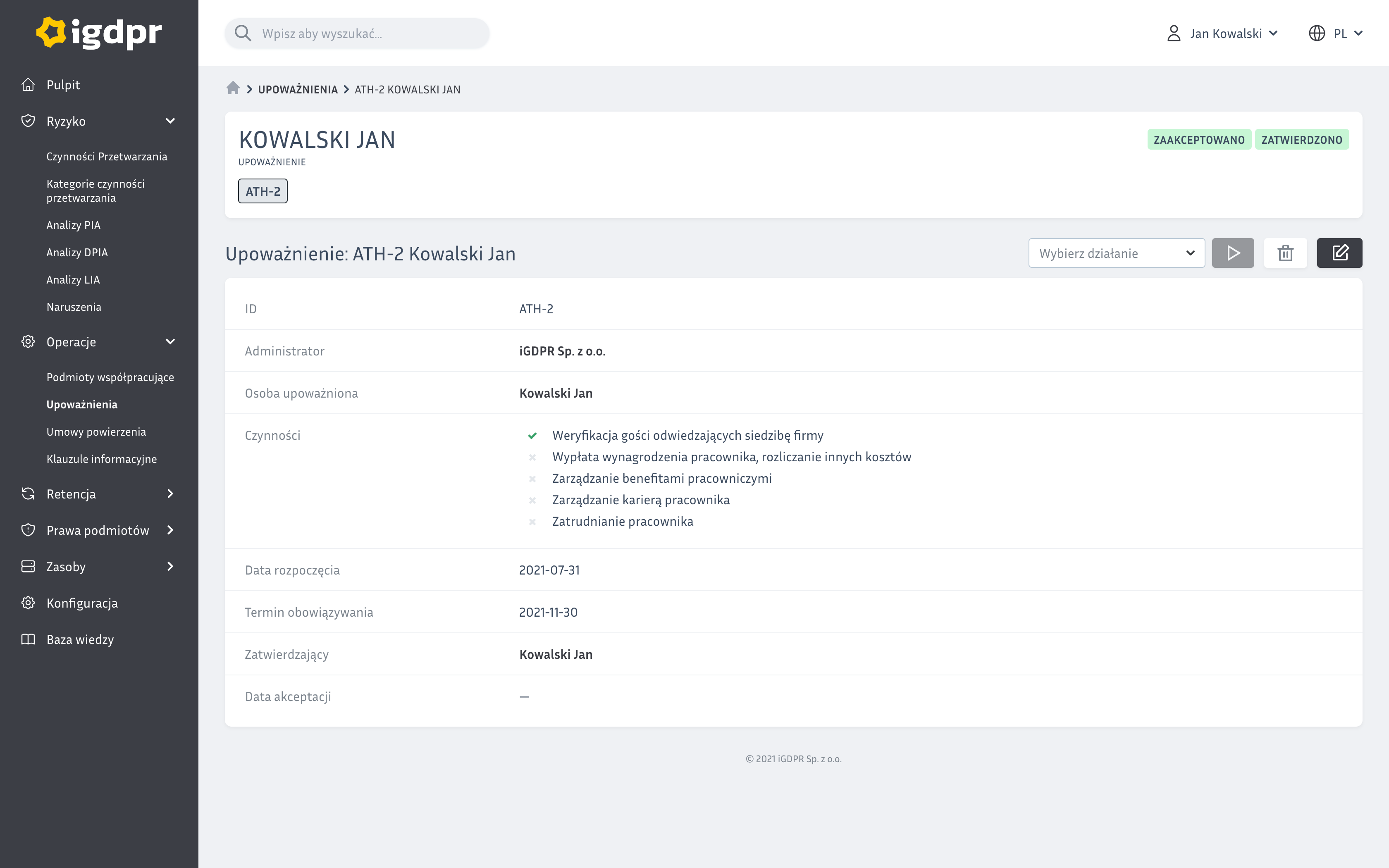The height and width of the screenshot is (868, 1389).
Task: Click ATH-2 KOWALSKI JAN breadcrumb text
Action: point(408,90)
